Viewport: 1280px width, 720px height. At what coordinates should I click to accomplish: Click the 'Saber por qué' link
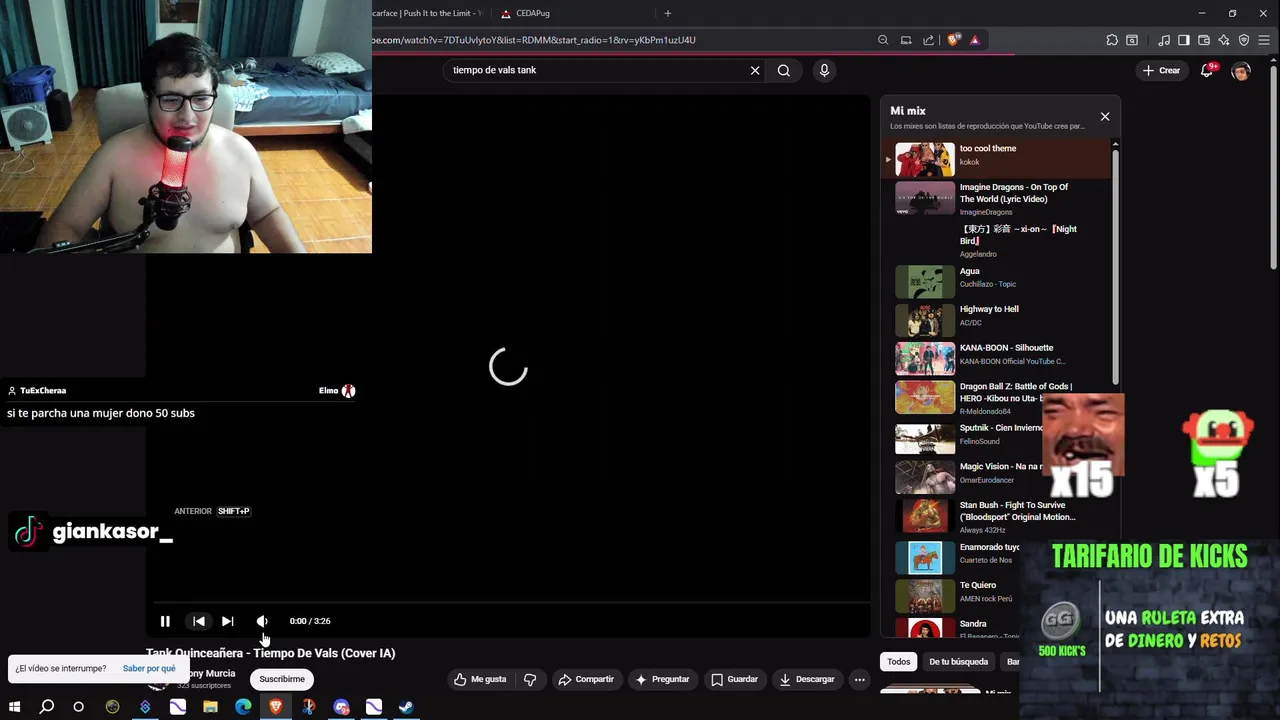pyautogui.click(x=149, y=668)
